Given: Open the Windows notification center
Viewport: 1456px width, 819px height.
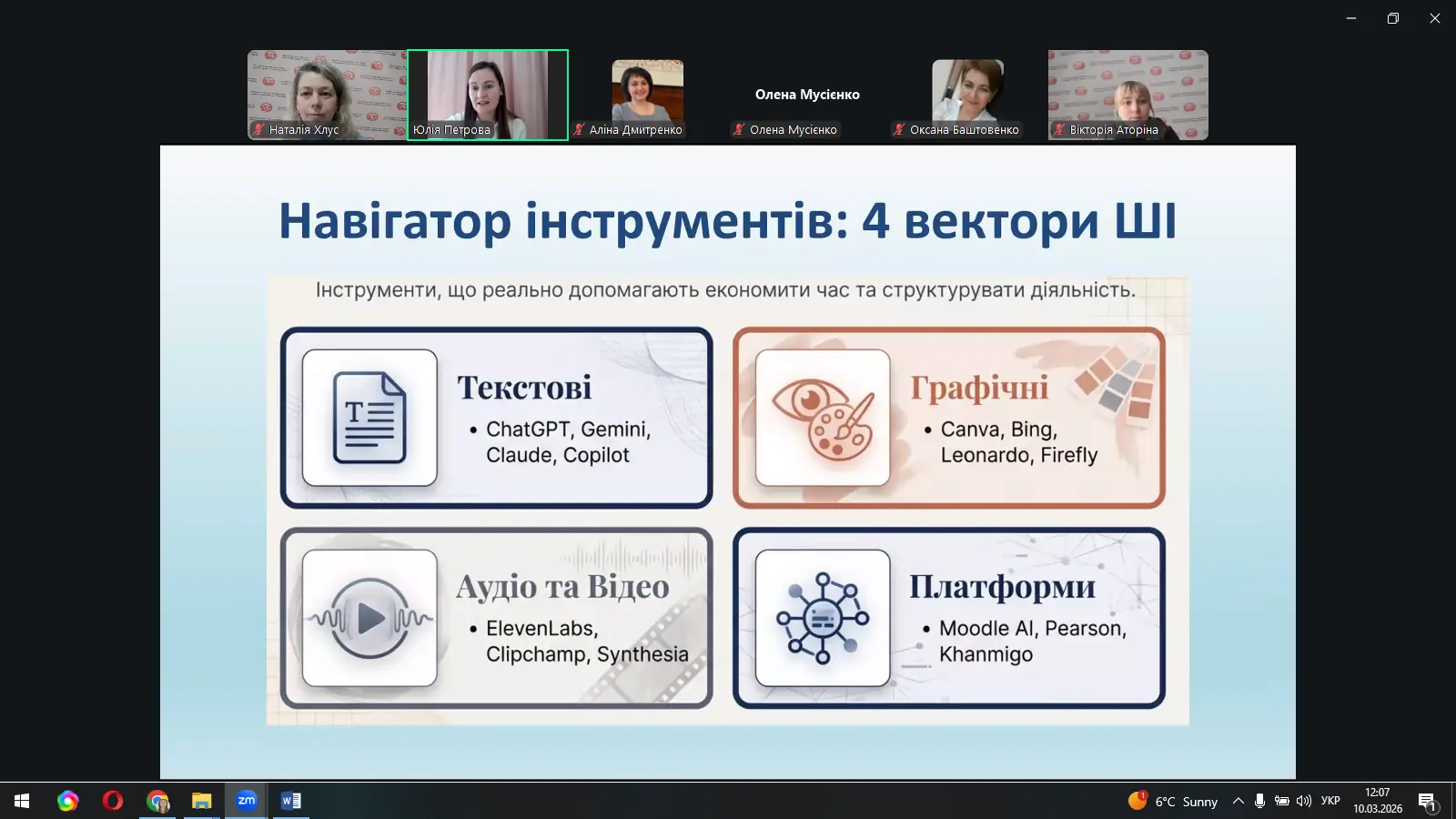Looking at the screenshot, I should point(1427,801).
